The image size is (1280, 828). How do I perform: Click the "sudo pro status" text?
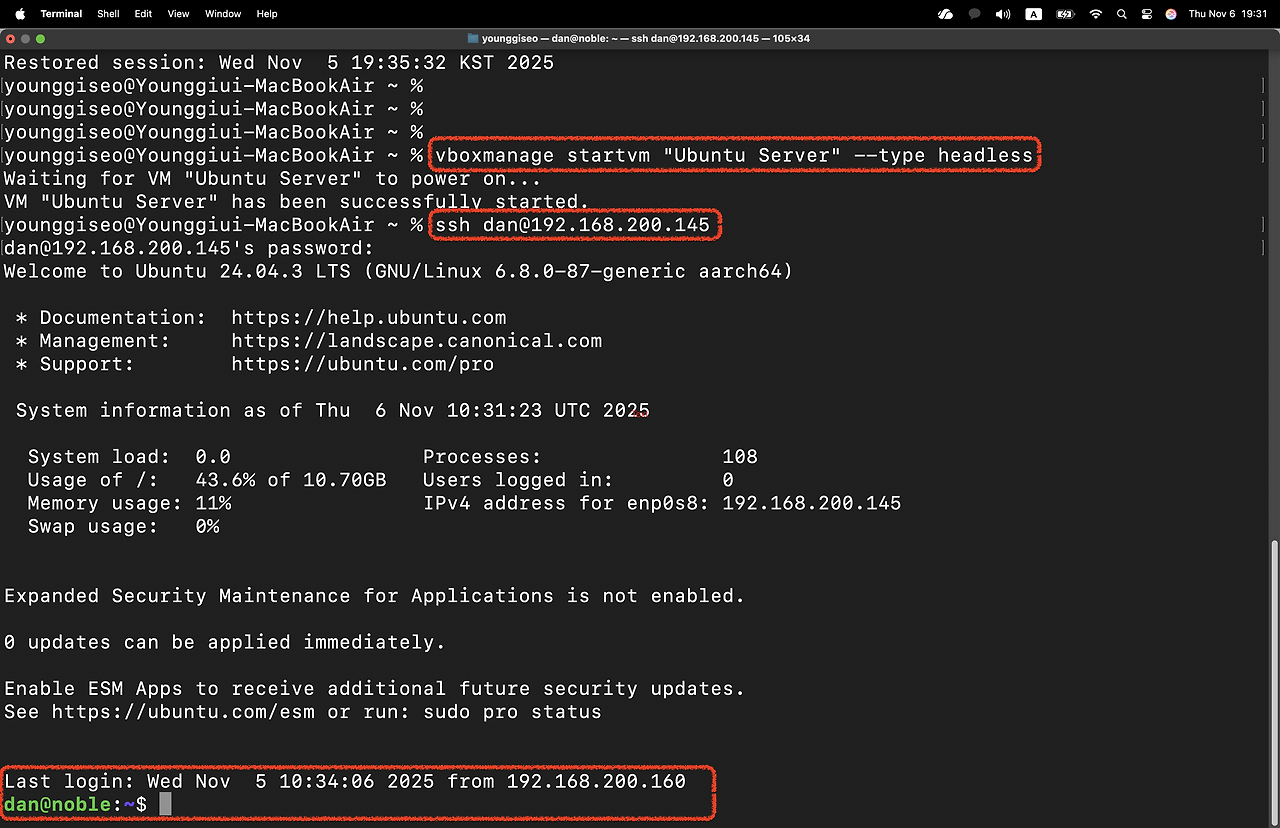[512, 712]
